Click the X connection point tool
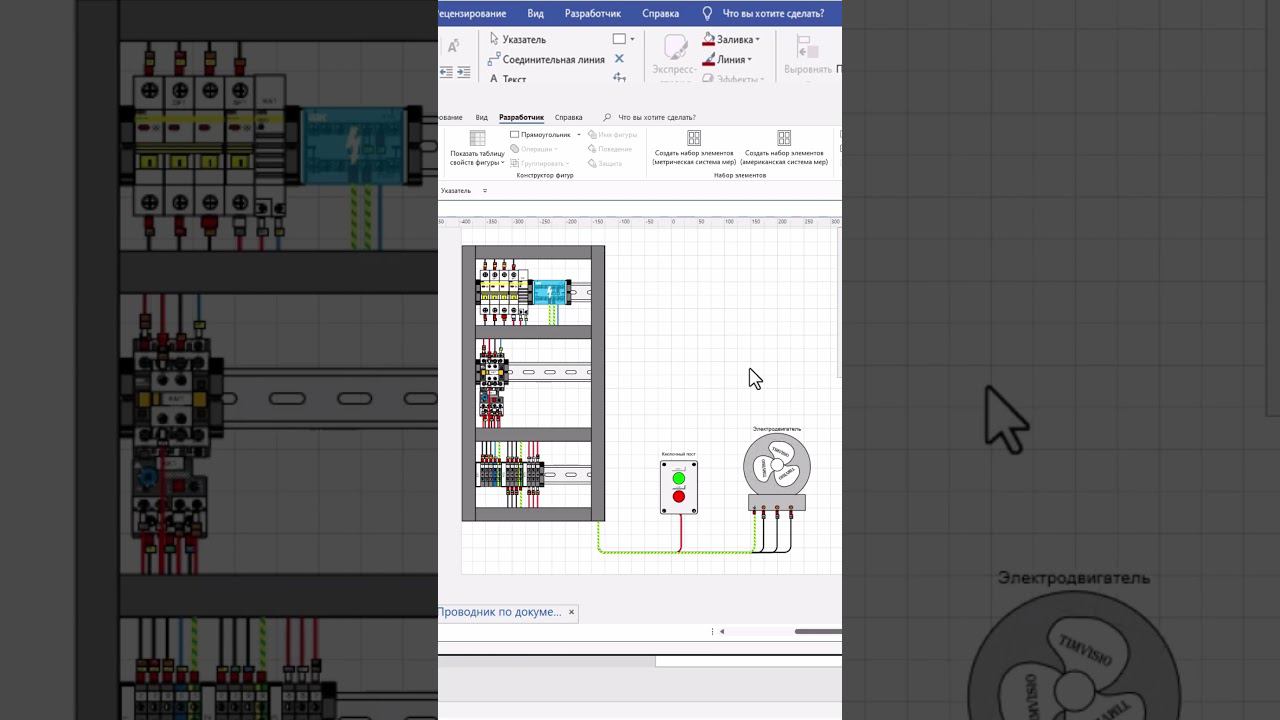 619,59
